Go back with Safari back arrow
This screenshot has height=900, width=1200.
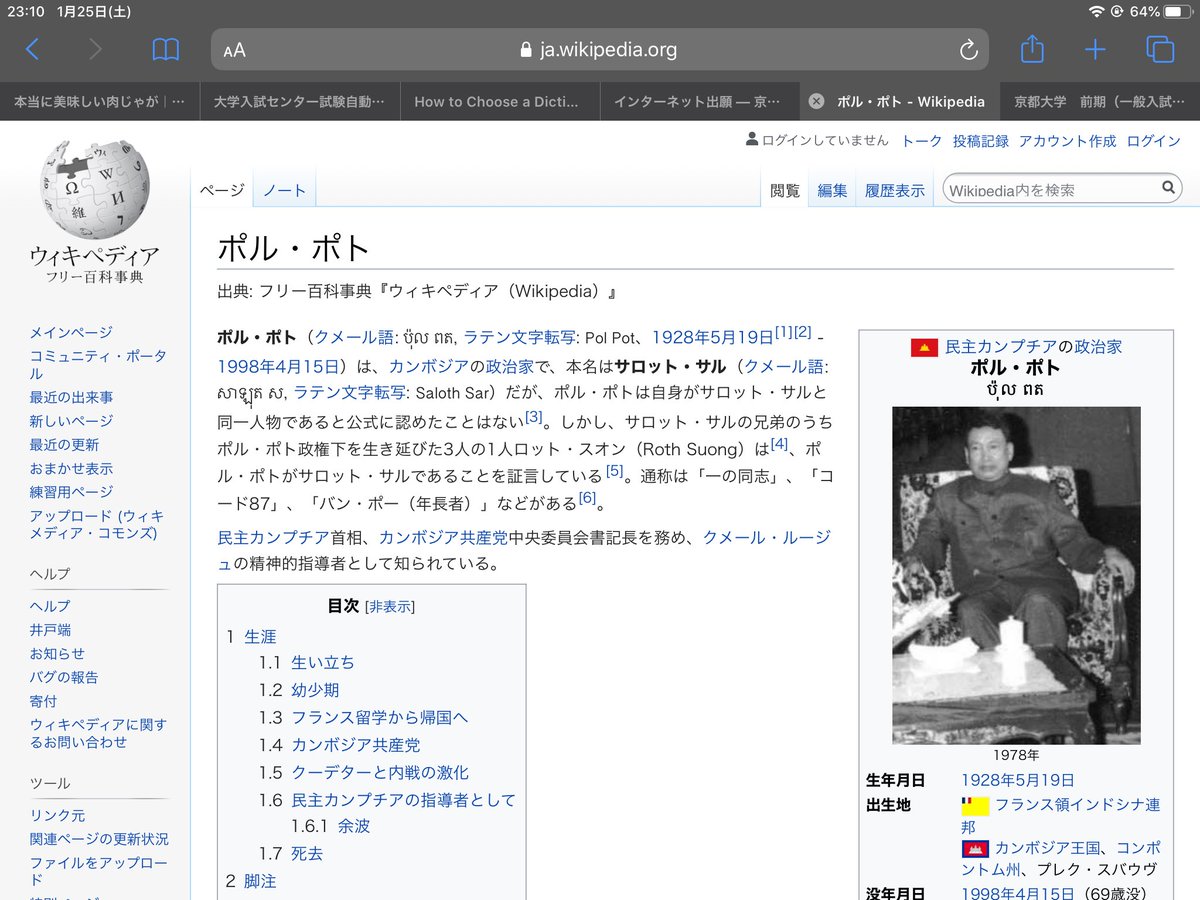33,49
